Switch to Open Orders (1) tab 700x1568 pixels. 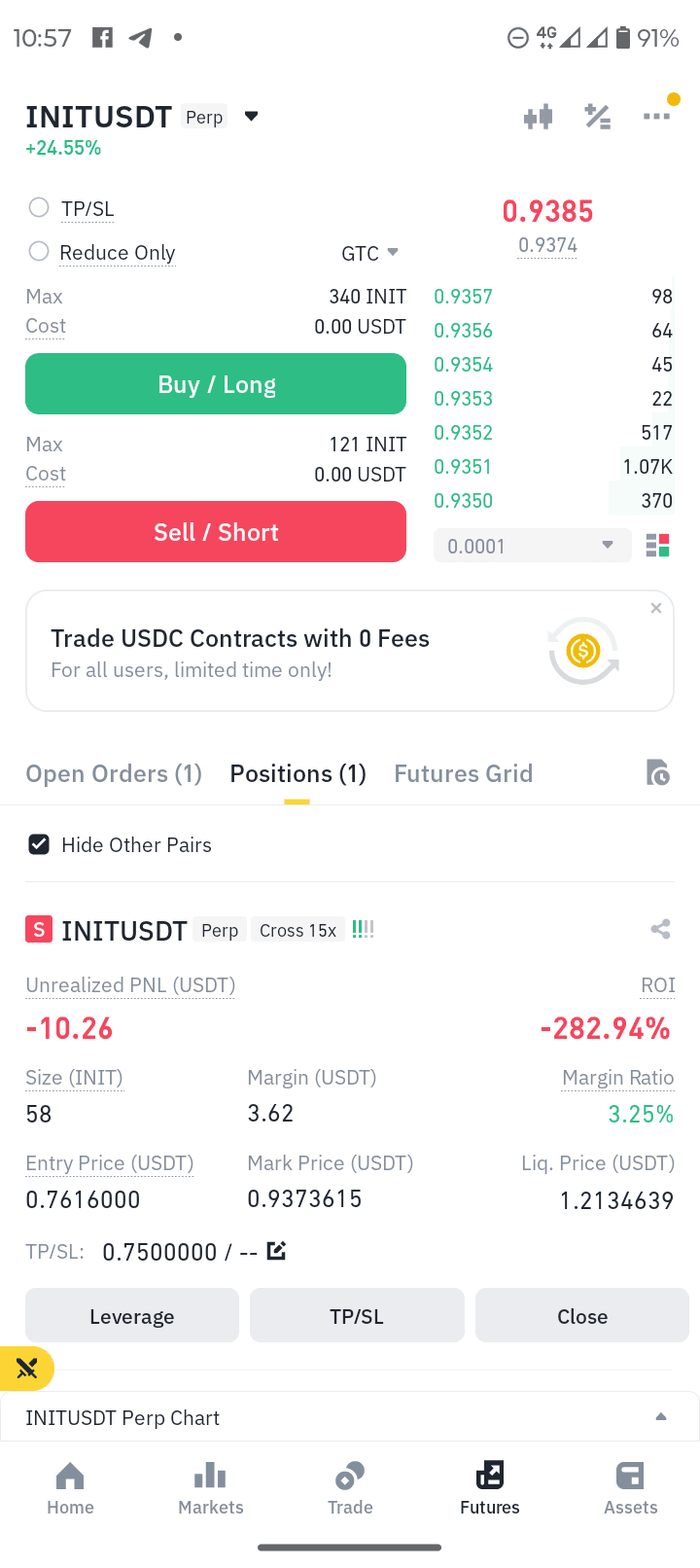click(x=114, y=773)
